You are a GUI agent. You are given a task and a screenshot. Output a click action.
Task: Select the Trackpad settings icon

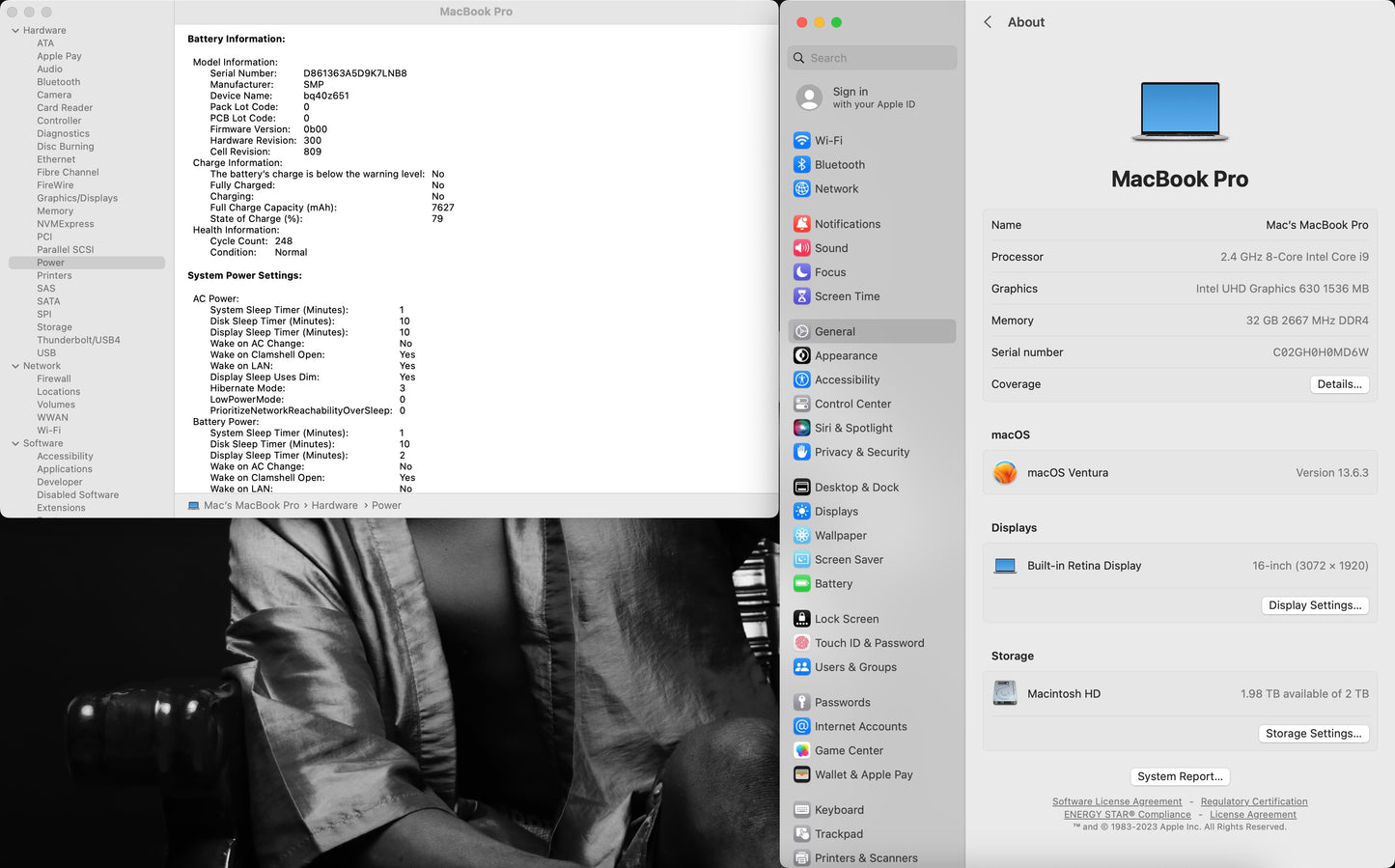pyautogui.click(x=801, y=833)
